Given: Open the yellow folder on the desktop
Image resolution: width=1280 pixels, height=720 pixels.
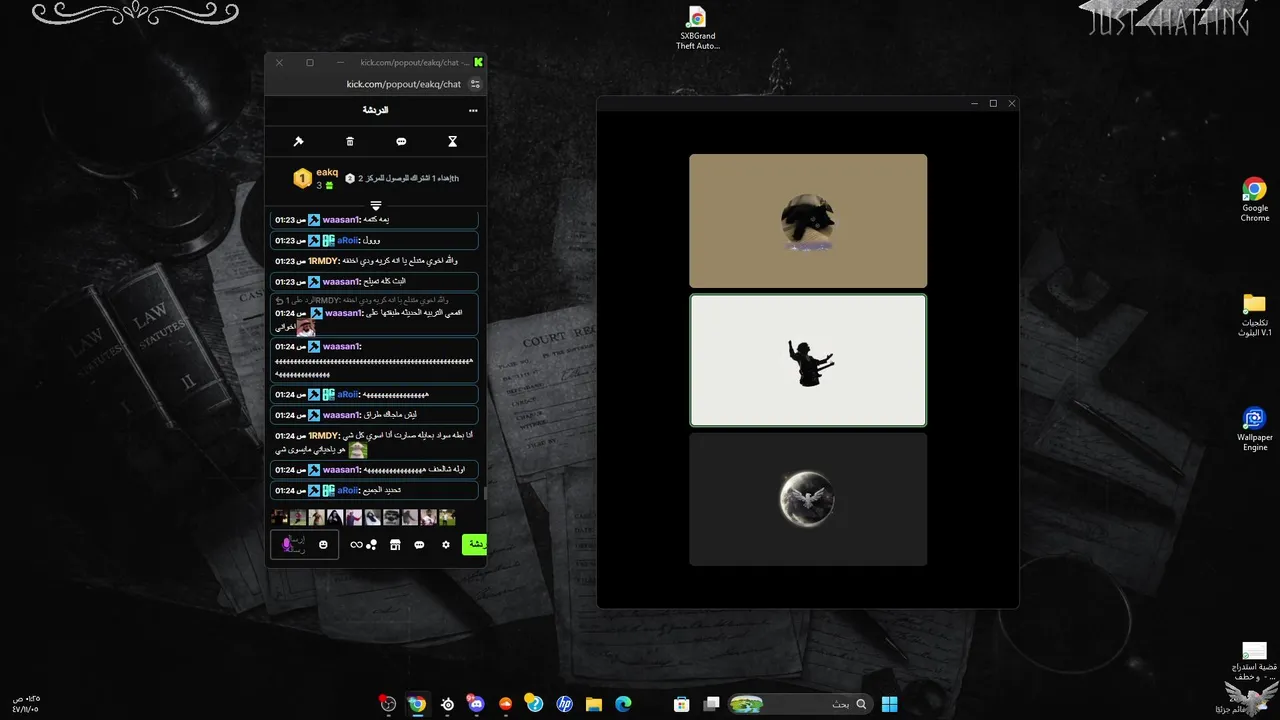Looking at the screenshot, I should [1254, 314].
